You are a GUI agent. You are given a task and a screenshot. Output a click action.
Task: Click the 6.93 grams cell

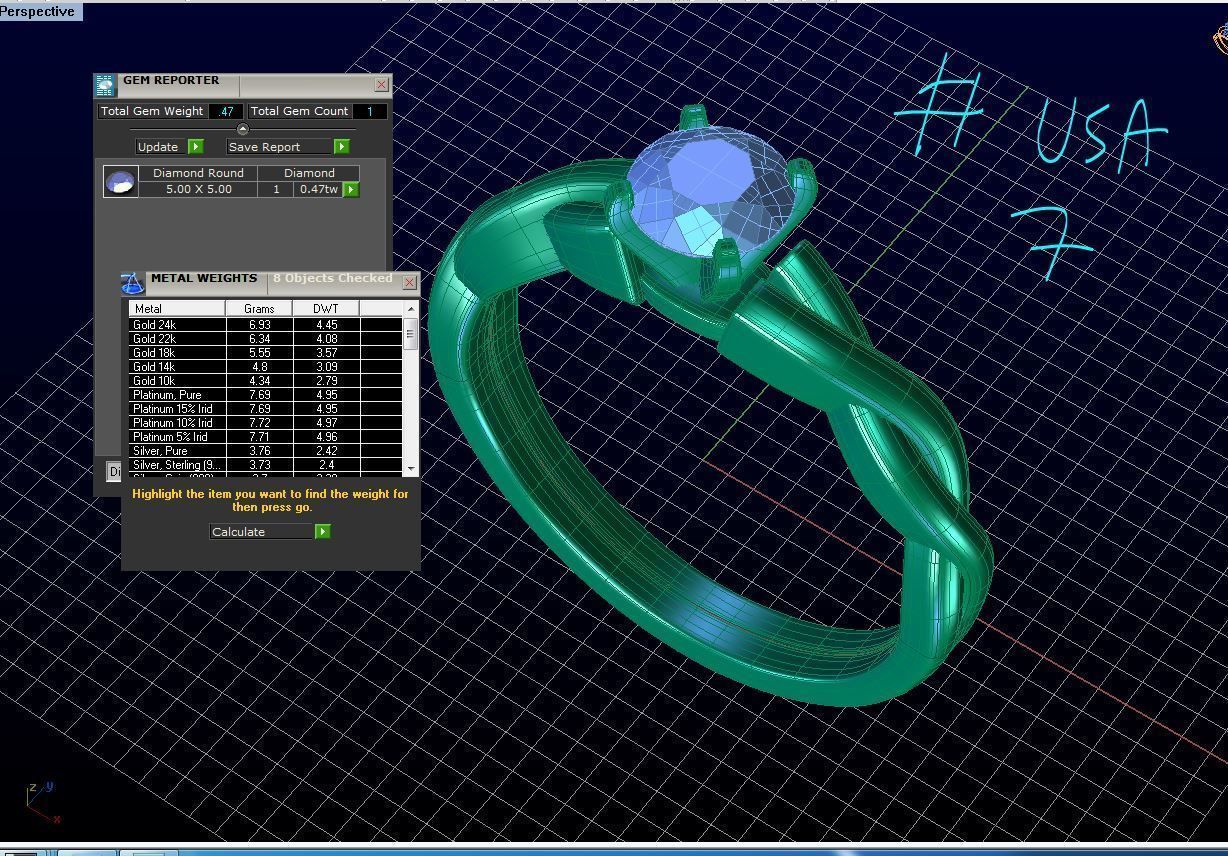click(259, 325)
